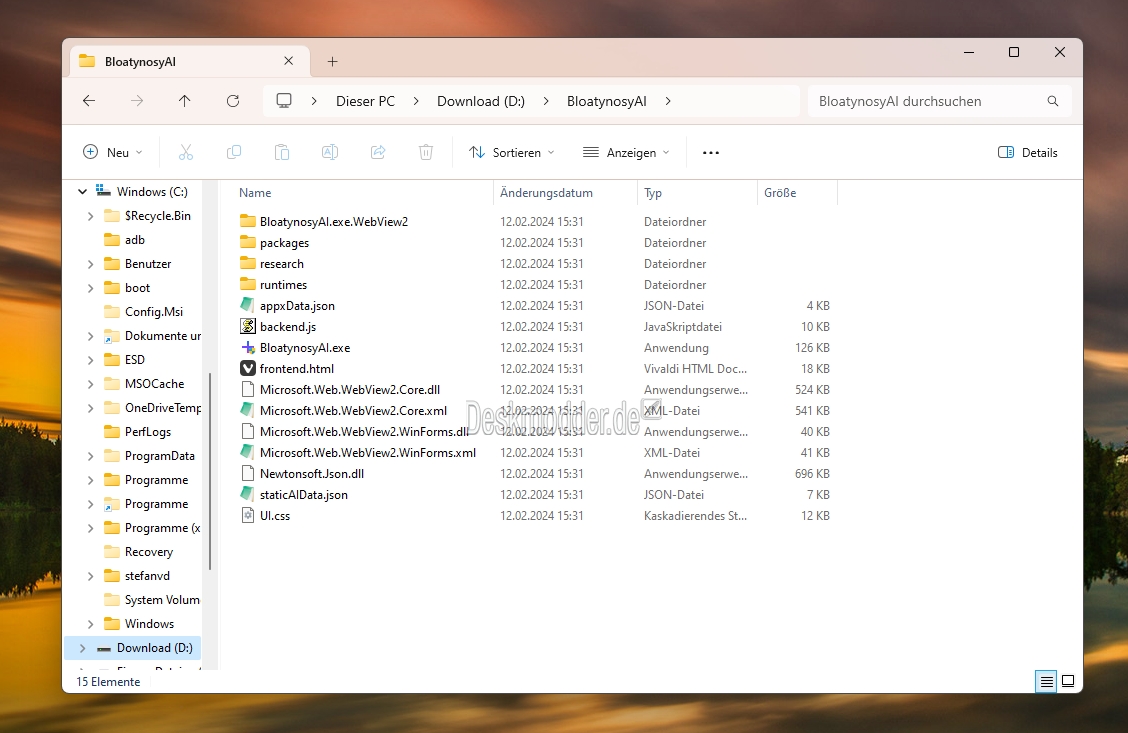
Task: Close the BloatynosyAI tab
Action: pos(288,61)
